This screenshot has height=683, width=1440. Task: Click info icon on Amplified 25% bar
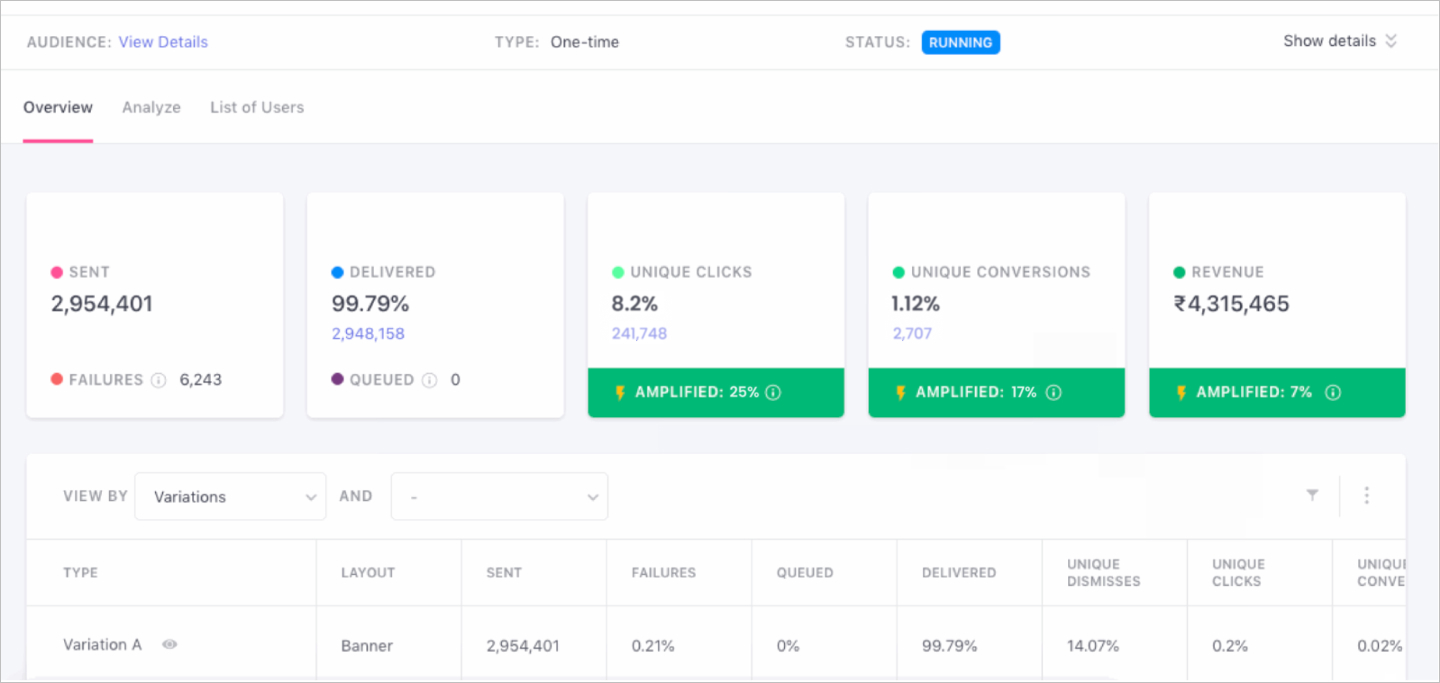772,392
